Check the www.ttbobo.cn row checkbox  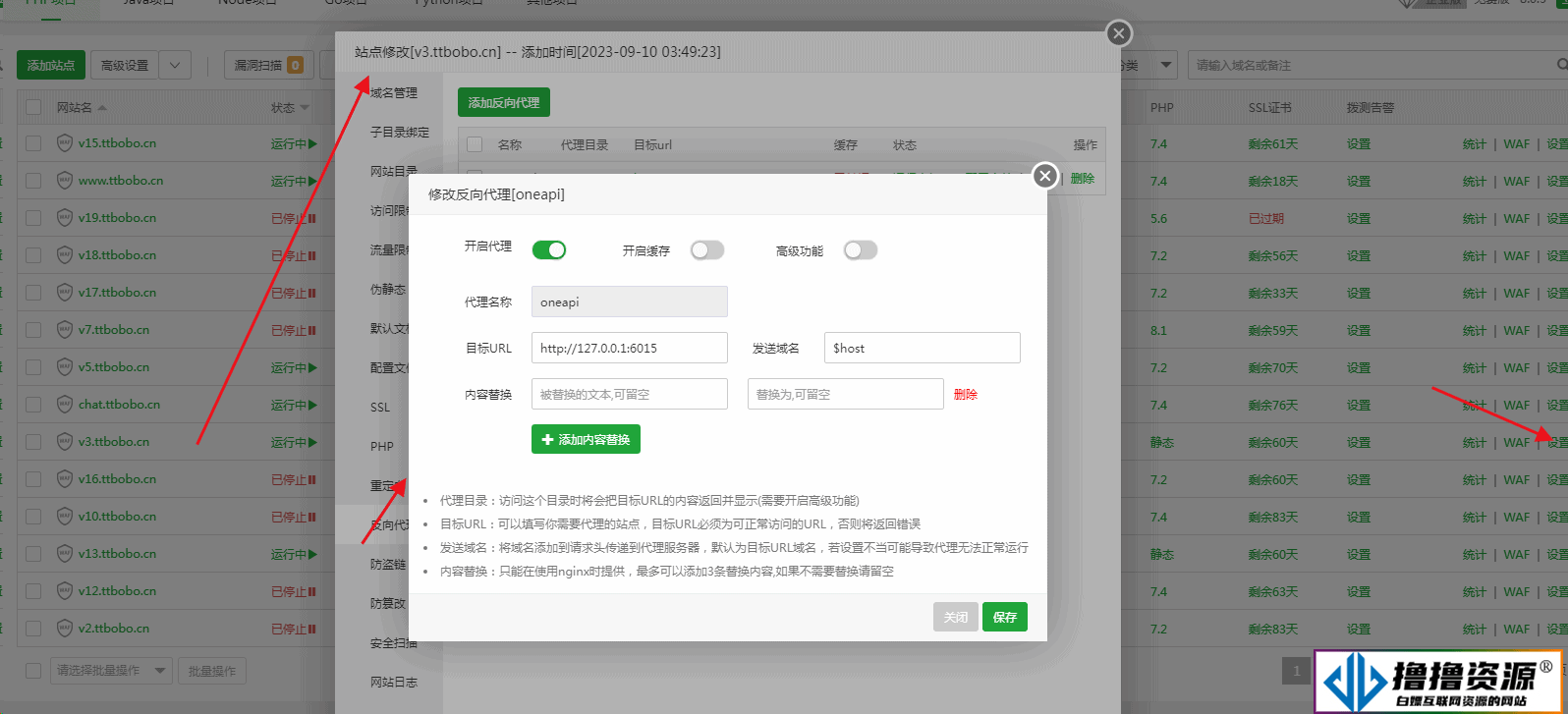(x=33, y=181)
